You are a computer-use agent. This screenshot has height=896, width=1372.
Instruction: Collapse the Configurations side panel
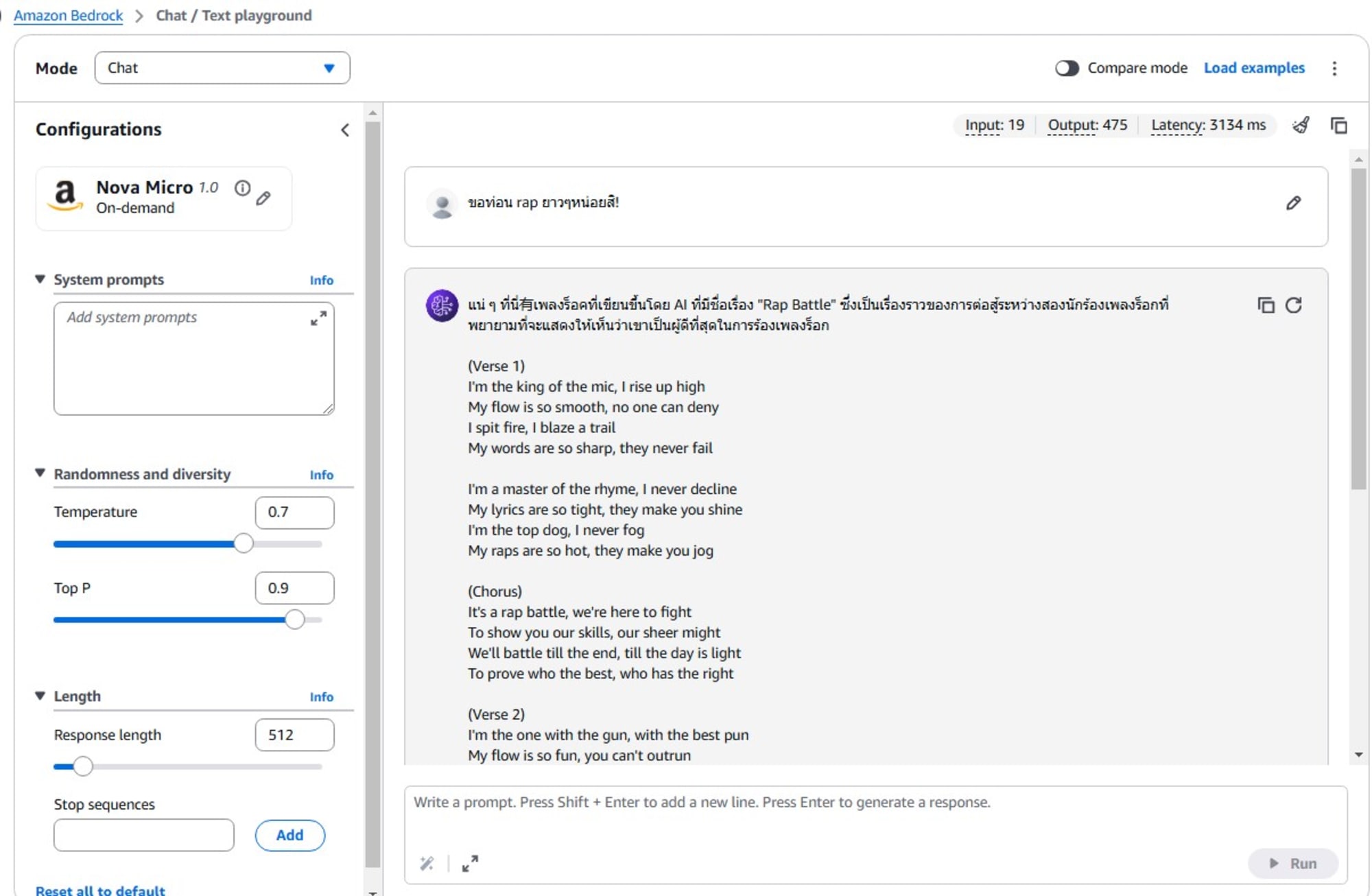(x=345, y=130)
